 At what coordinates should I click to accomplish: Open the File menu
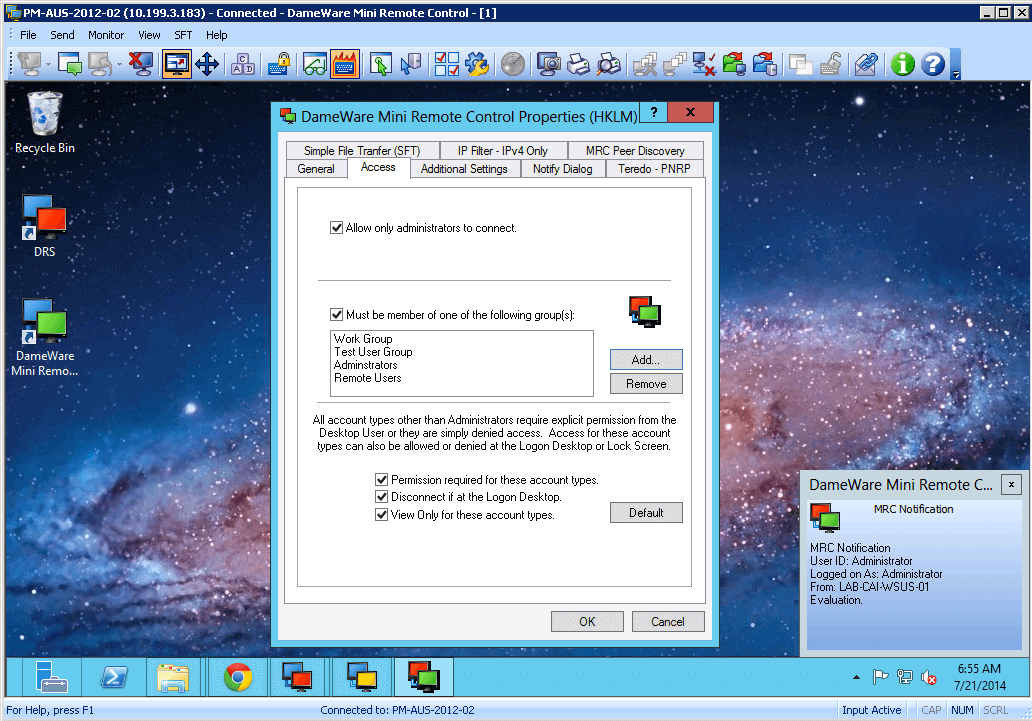point(28,35)
